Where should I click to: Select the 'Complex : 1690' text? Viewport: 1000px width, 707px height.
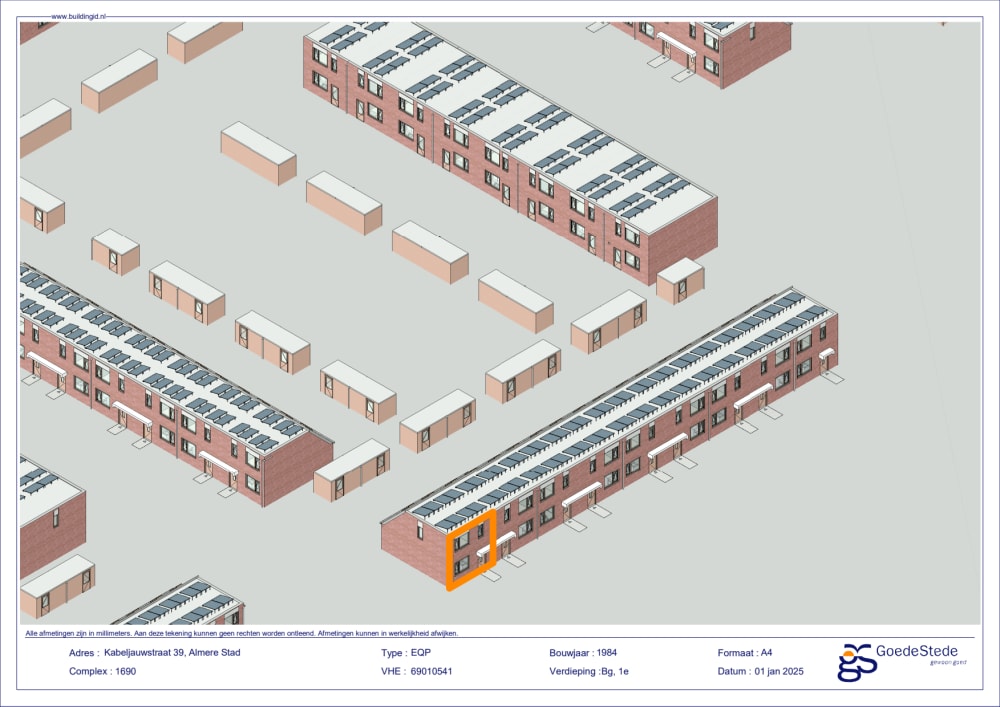[x=103, y=671]
